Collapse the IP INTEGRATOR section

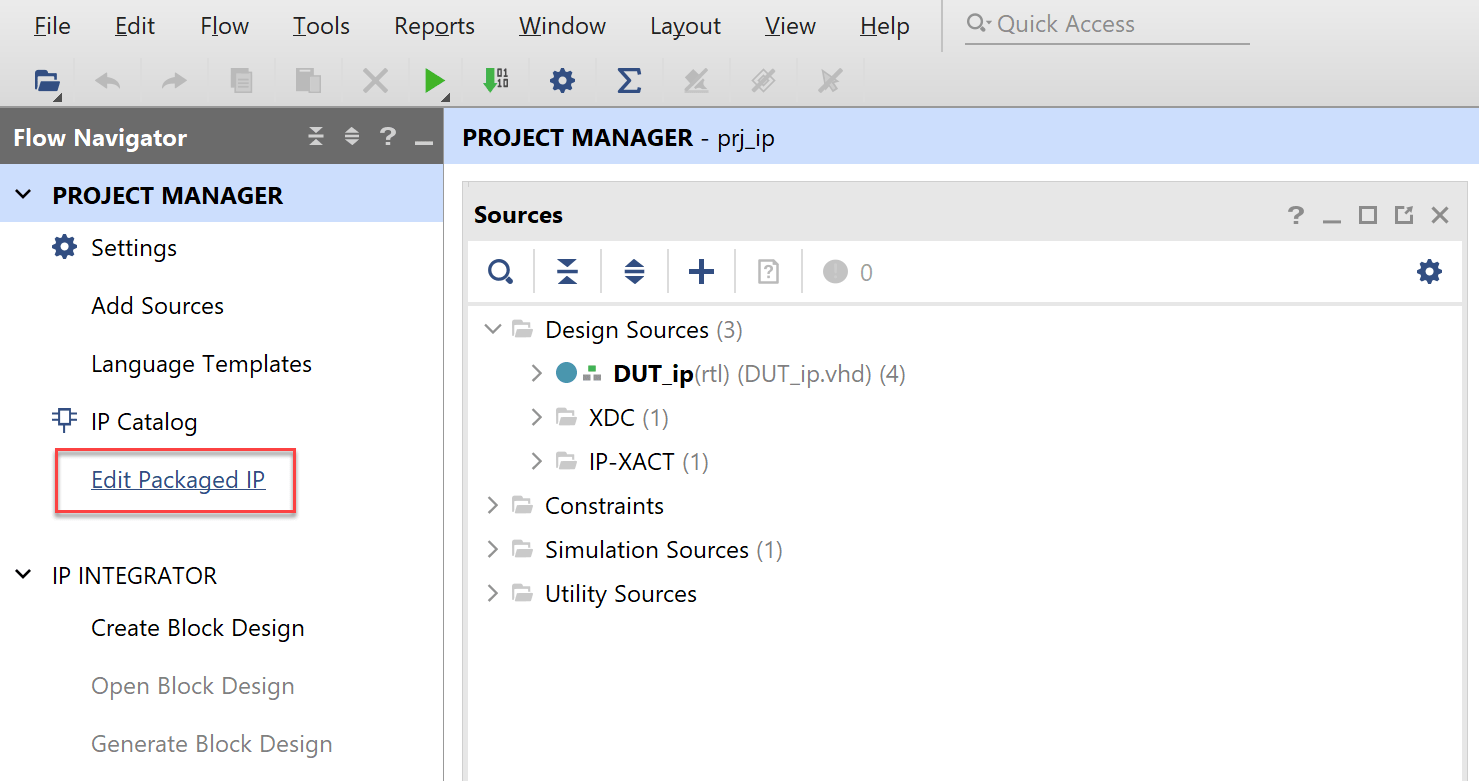tap(24, 576)
